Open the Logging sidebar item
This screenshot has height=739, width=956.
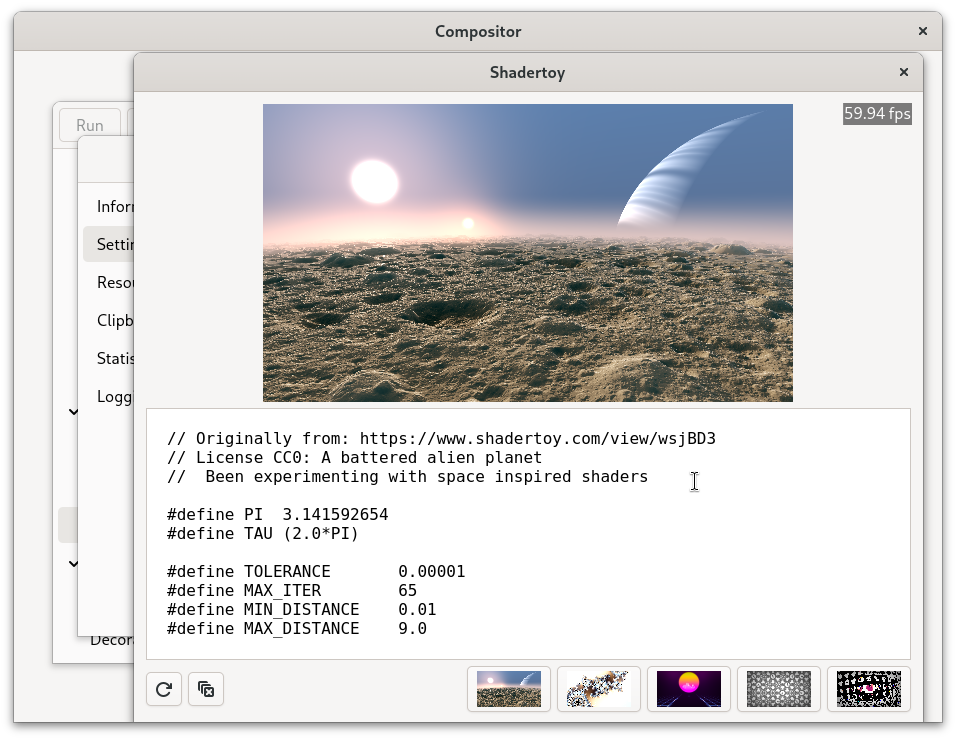(x=114, y=396)
